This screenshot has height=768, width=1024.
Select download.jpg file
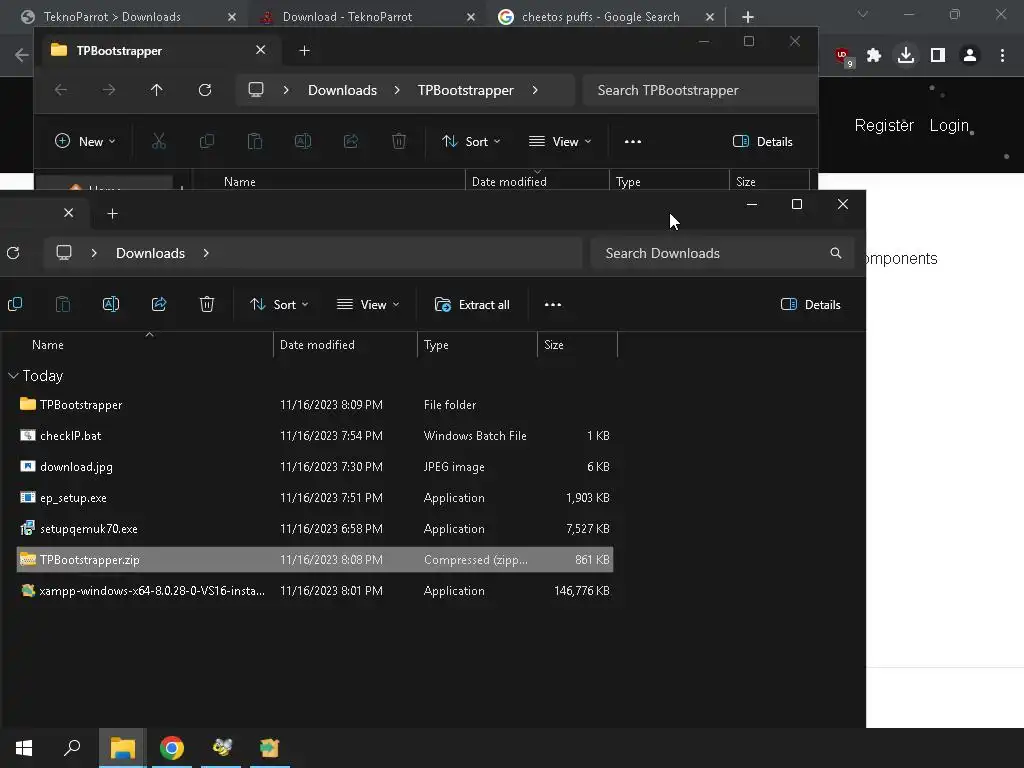tap(315, 466)
